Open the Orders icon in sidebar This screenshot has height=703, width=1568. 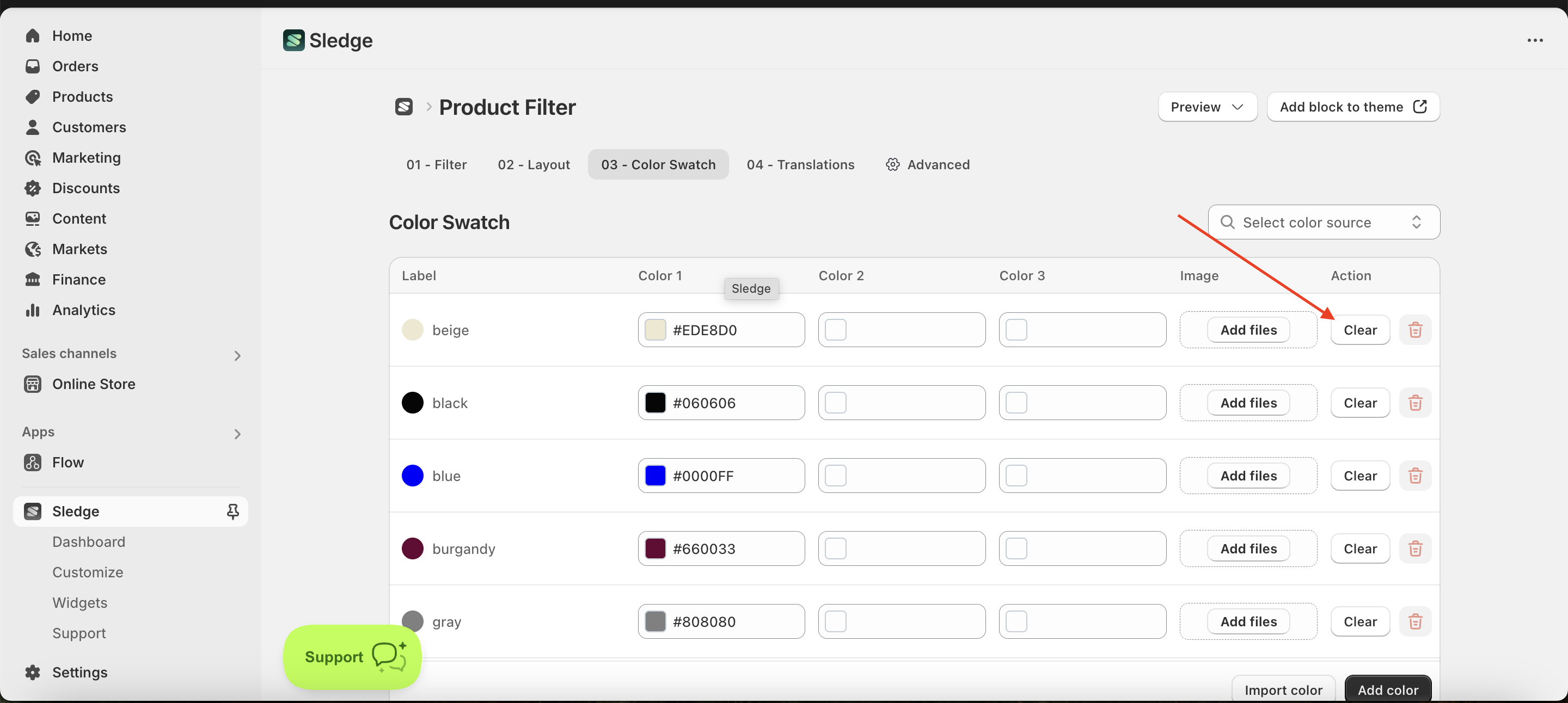(x=32, y=66)
